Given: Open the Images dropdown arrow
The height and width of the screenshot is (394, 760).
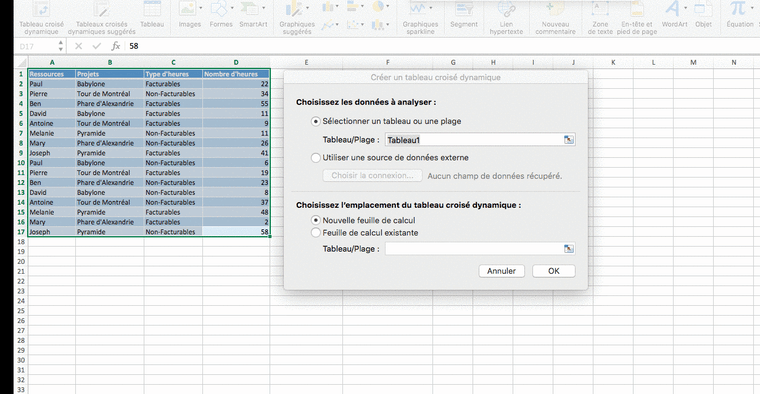Looking at the screenshot, I should coord(200,8).
